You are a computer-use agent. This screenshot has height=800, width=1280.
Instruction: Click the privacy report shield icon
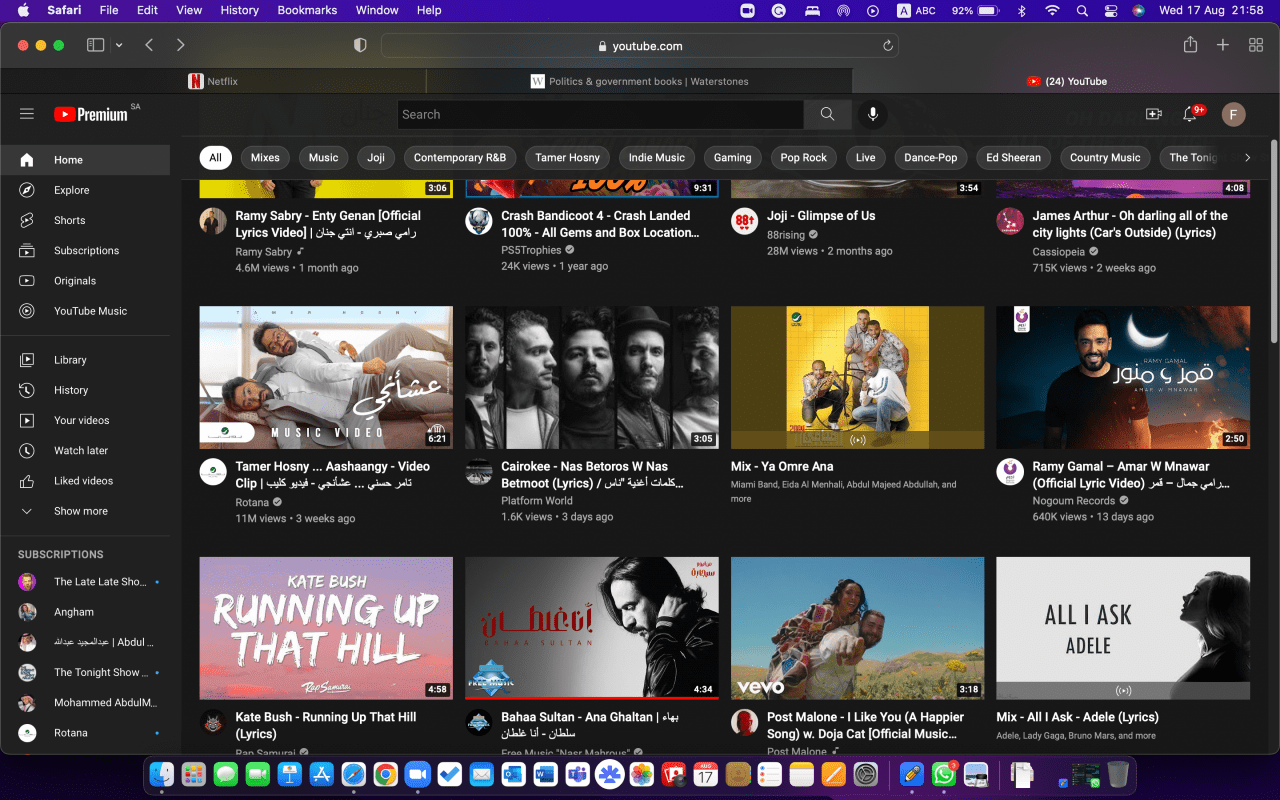tap(361, 46)
